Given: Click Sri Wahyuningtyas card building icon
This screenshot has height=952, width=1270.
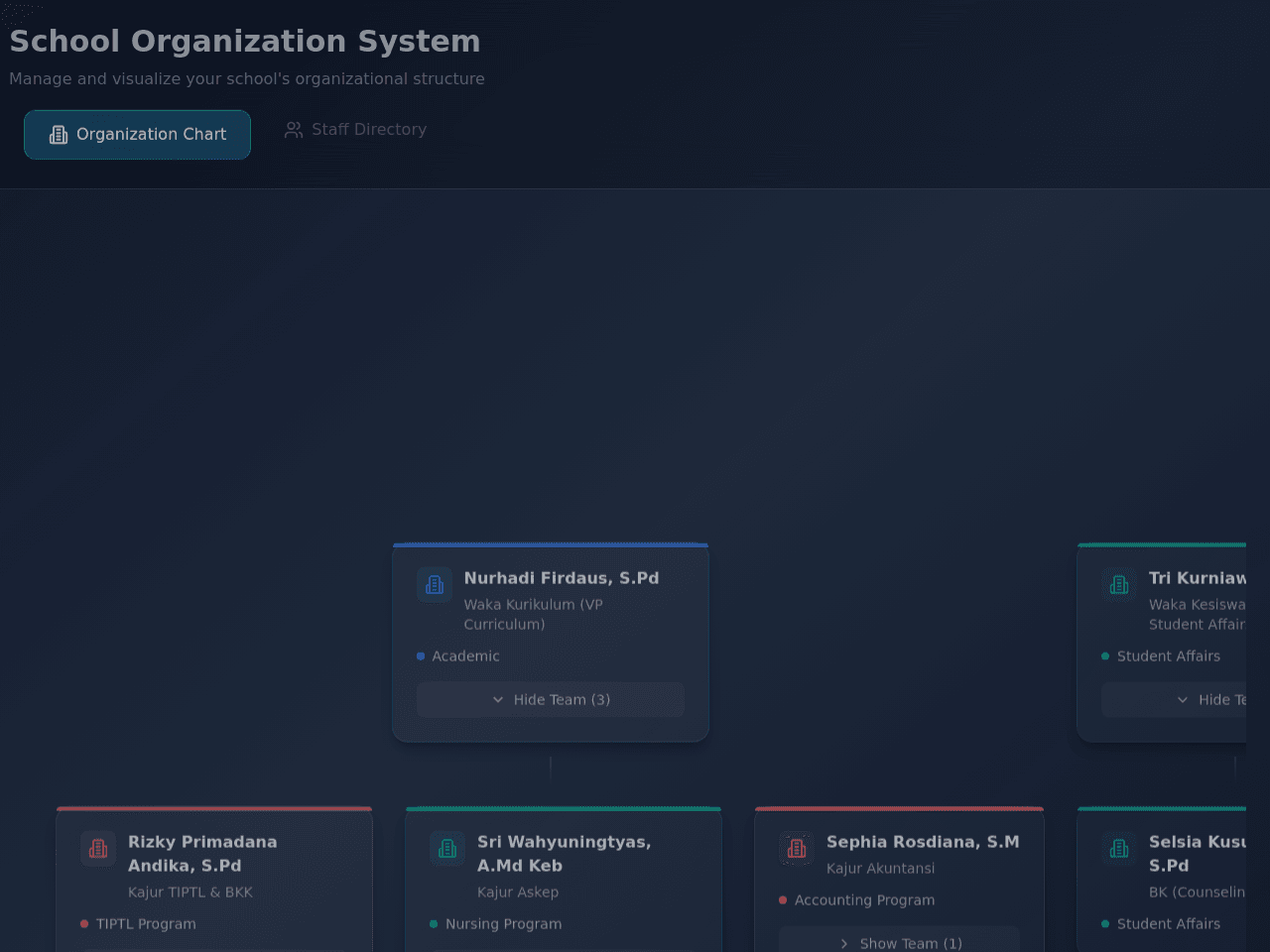Looking at the screenshot, I should (x=447, y=849).
